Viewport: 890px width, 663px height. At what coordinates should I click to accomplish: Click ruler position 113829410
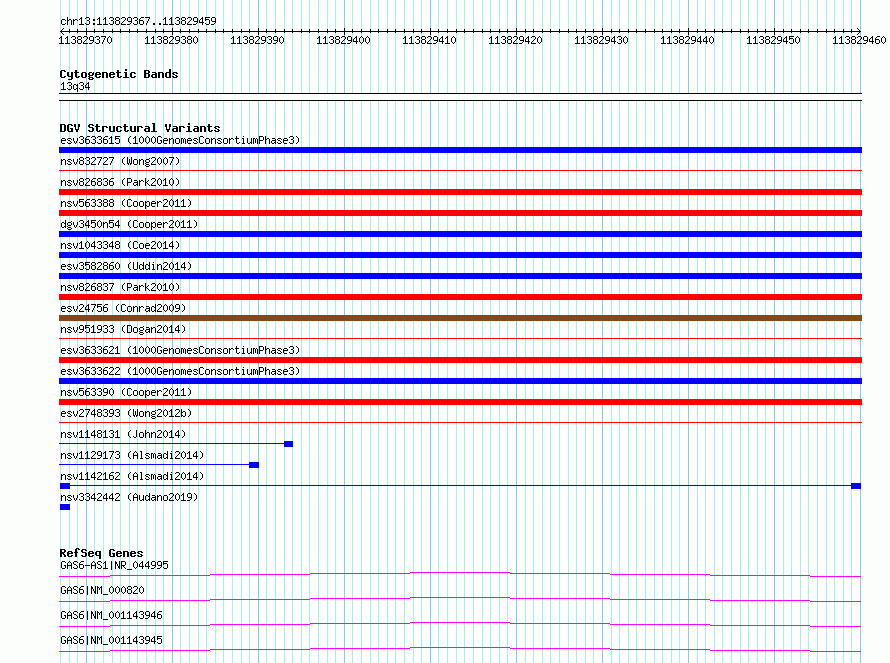[x=429, y=40]
